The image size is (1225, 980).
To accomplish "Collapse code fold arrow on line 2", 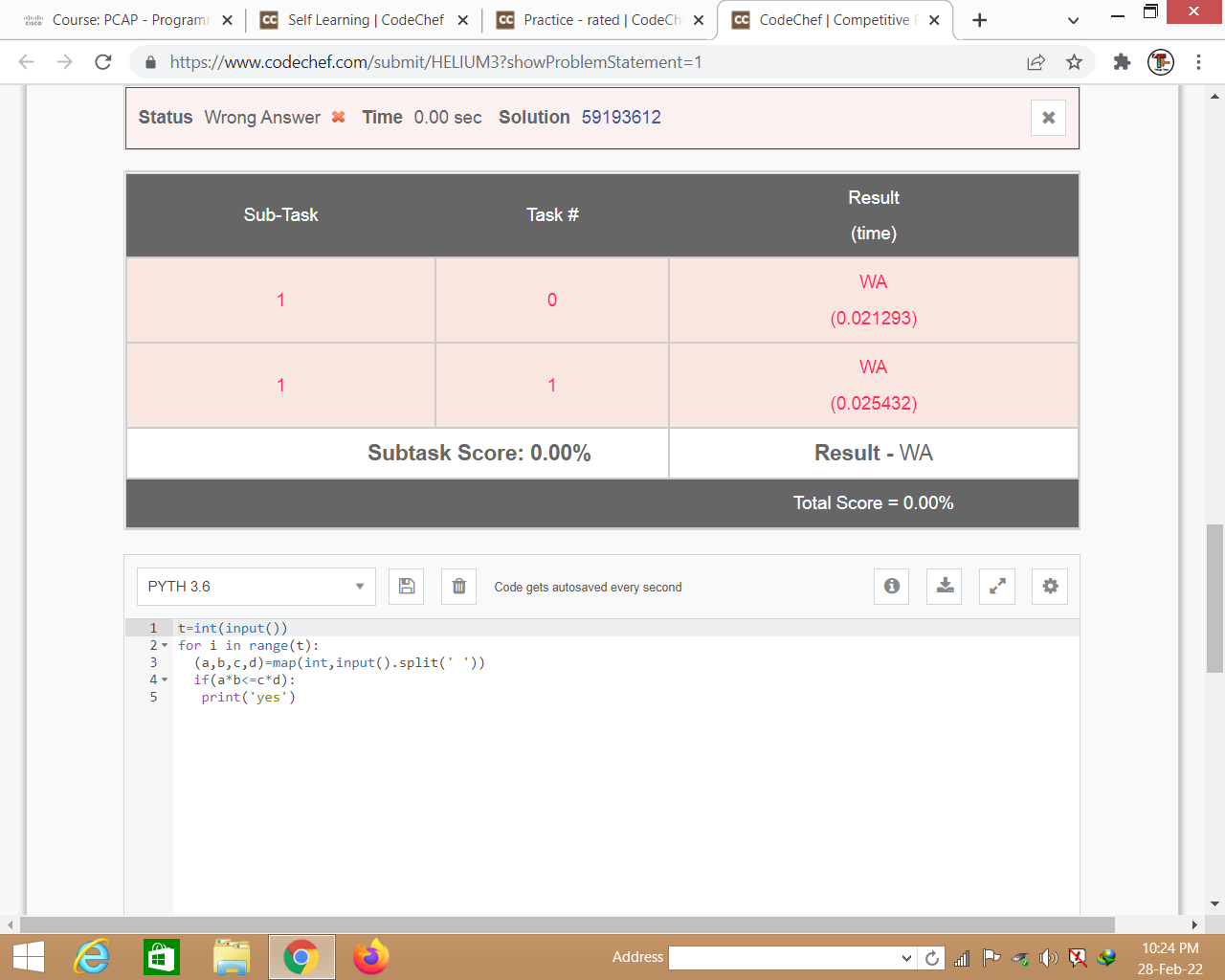I will tap(164, 645).
